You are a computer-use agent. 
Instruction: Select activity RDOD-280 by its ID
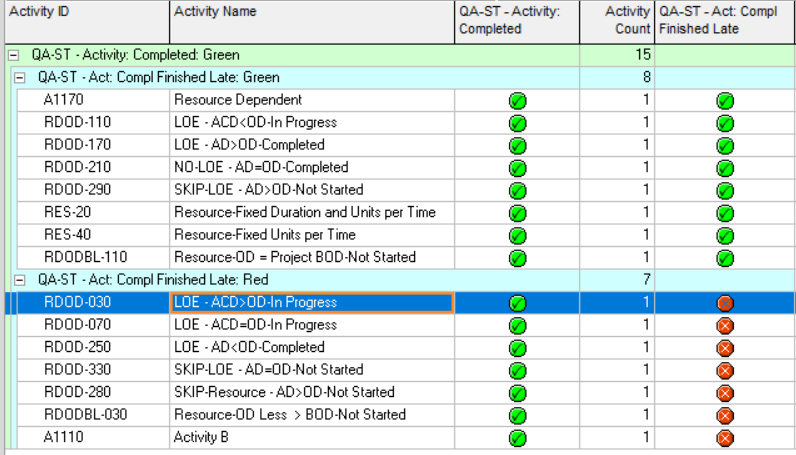(x=77, y=392)
